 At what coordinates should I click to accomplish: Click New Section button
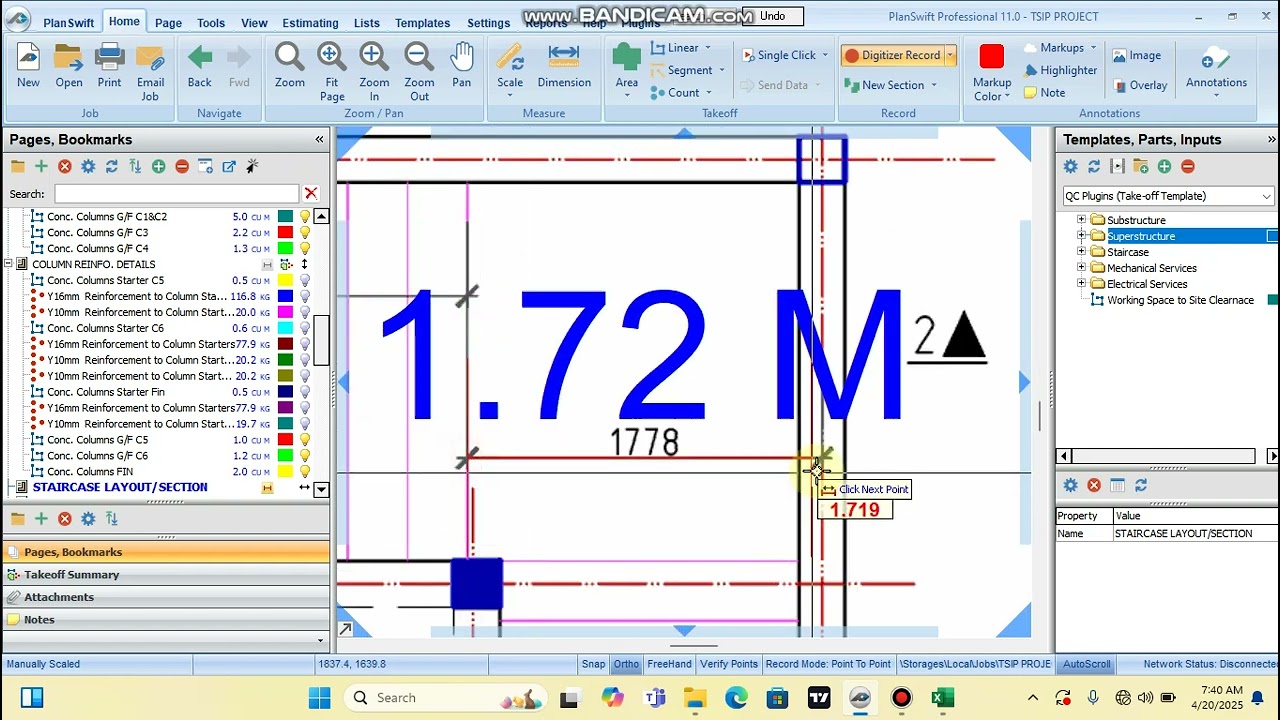891,85
